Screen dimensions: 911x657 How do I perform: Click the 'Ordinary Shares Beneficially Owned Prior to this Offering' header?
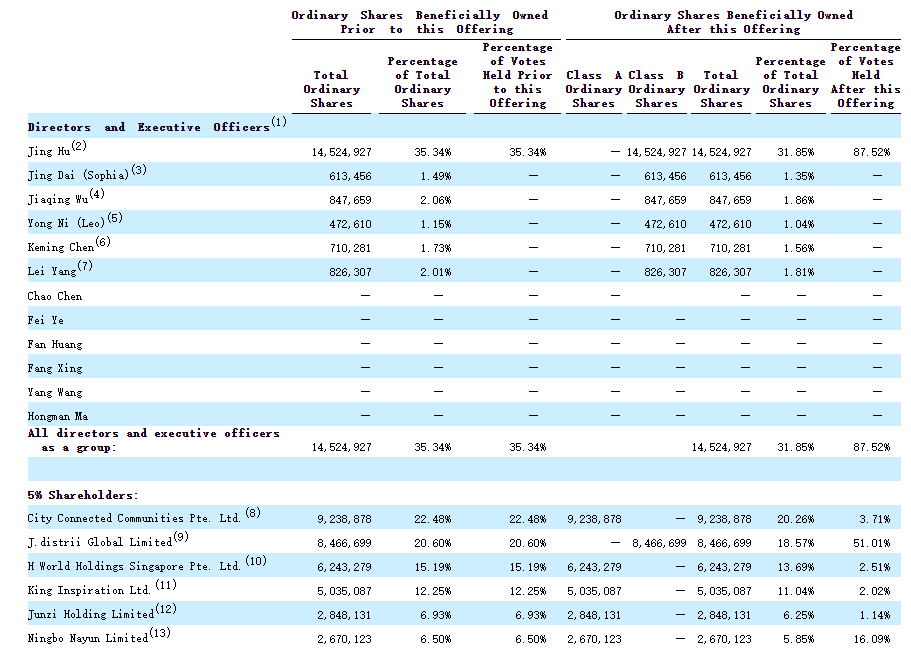(x=419, y=22)
